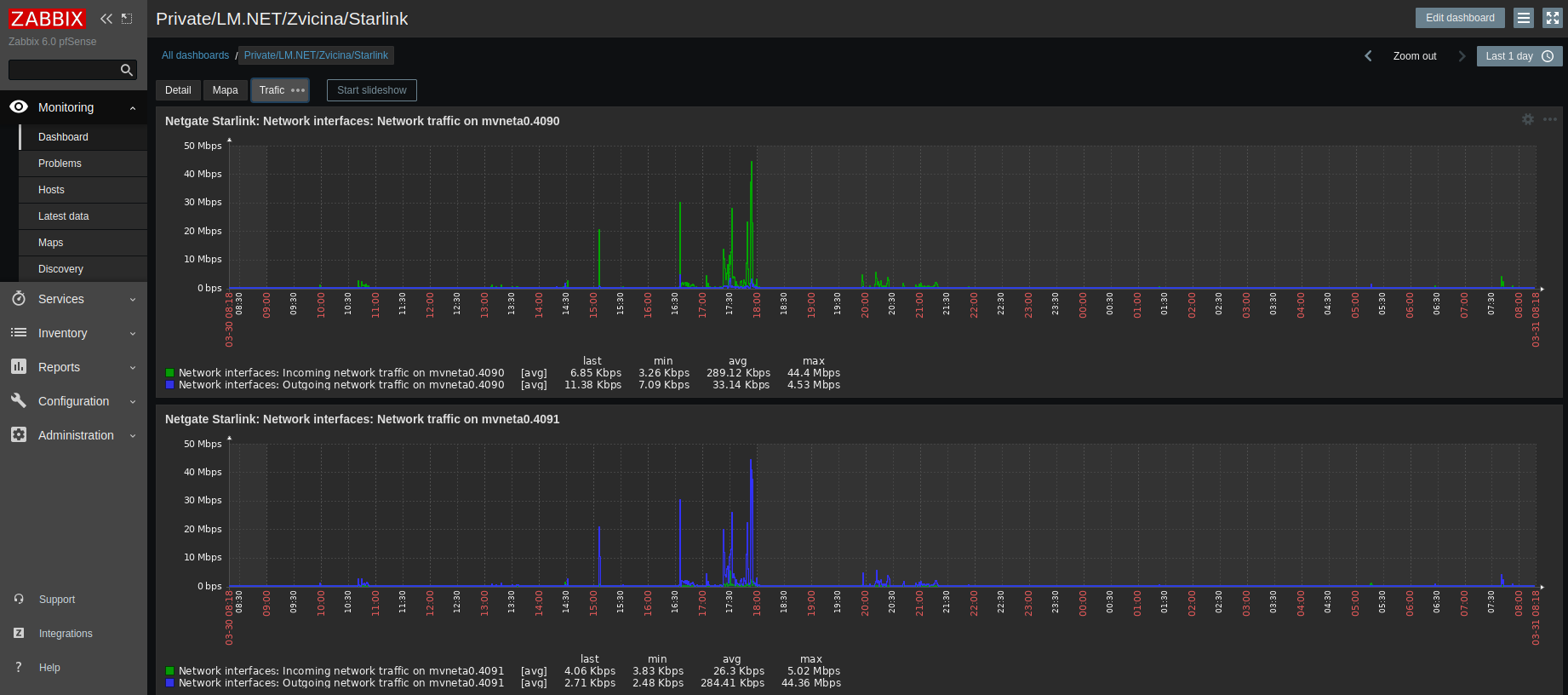Switch to the Detail dashboard page
This screenshot has width=1568, height=695.
[x=178, y=90]
